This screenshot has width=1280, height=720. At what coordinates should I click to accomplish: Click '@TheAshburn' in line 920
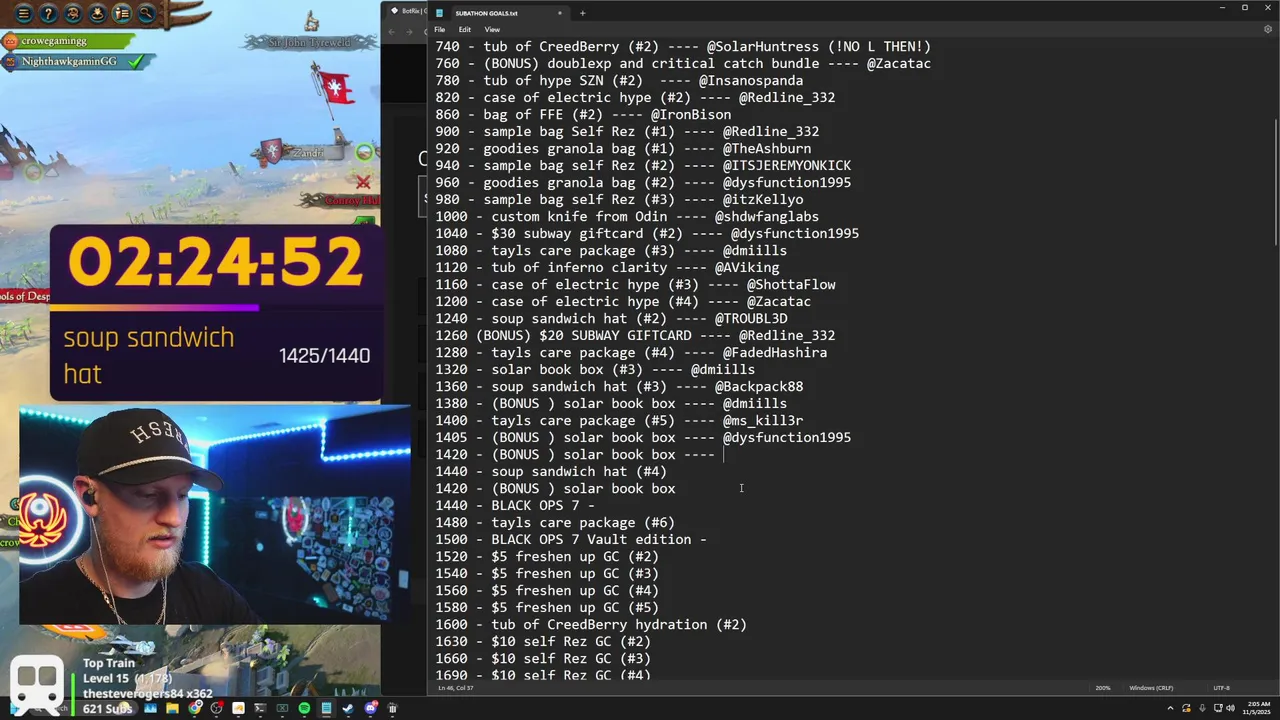(x=767, y=148)
